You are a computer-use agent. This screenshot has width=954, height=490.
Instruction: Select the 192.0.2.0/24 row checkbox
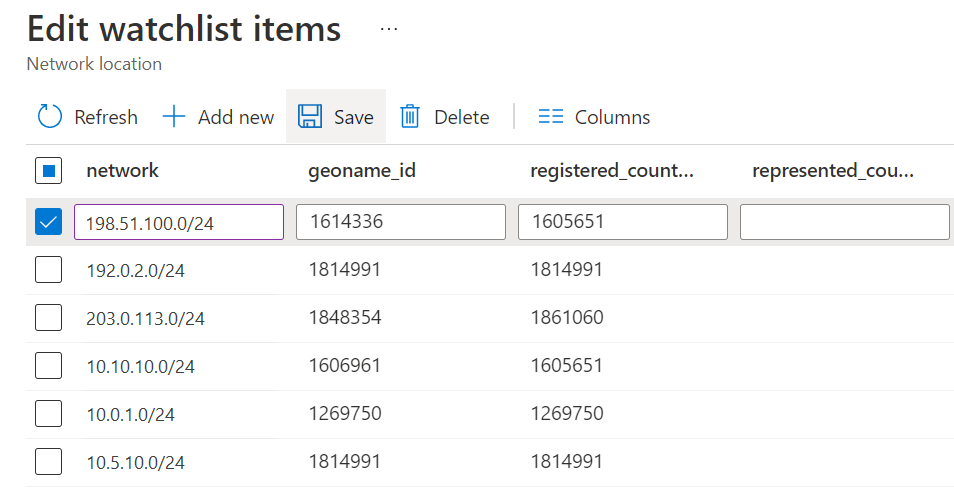point(48,270)
